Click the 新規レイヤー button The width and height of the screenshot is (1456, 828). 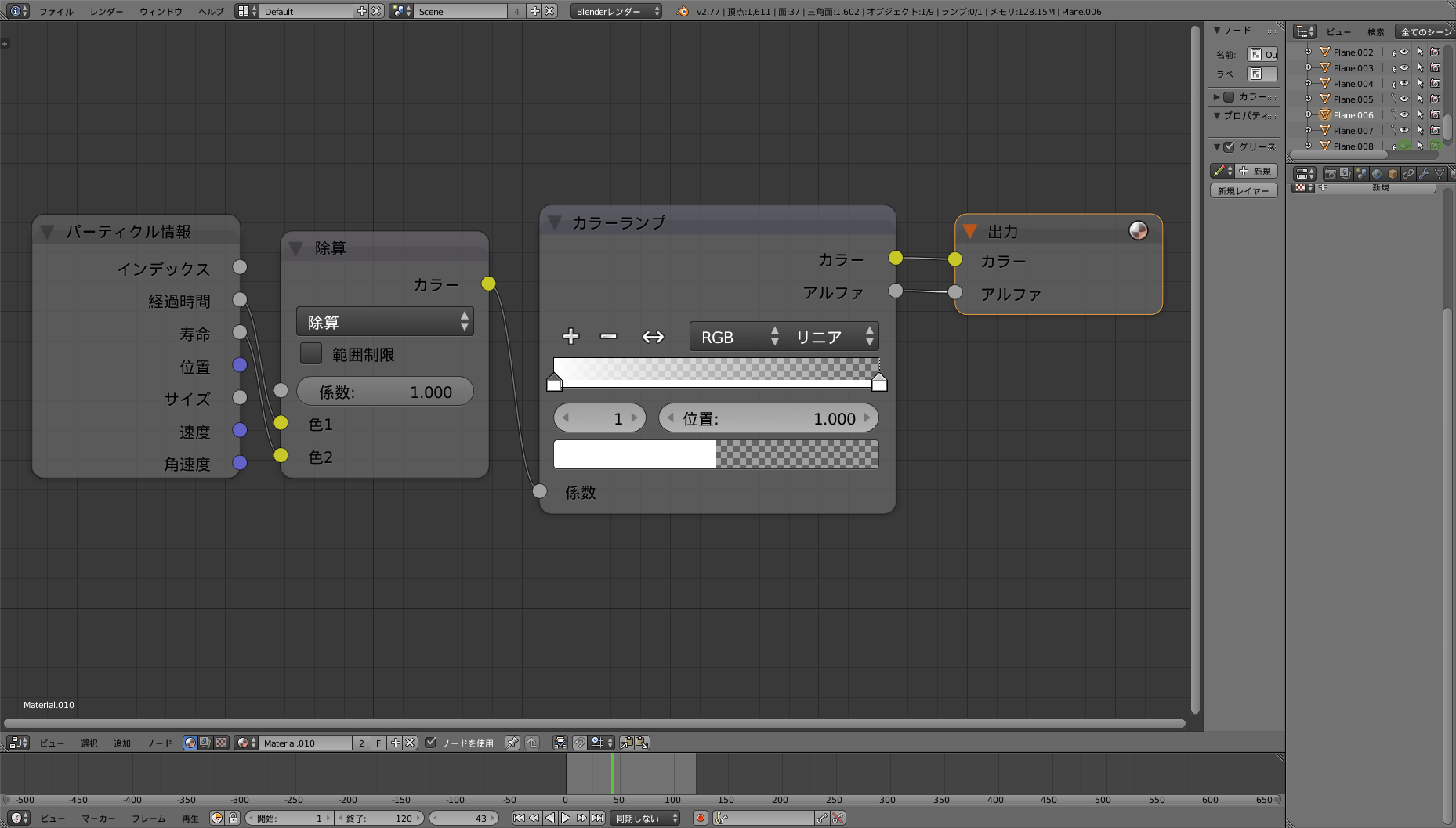(x=1244, y=190)
